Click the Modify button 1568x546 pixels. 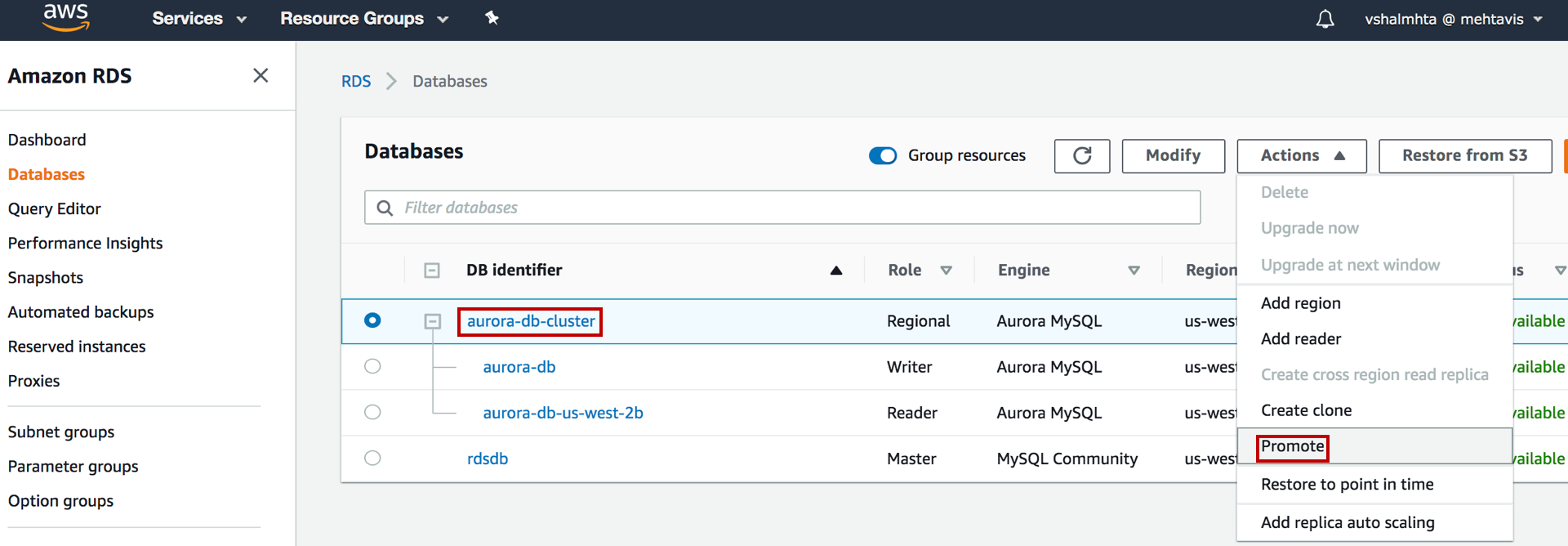coord(1174,155)
